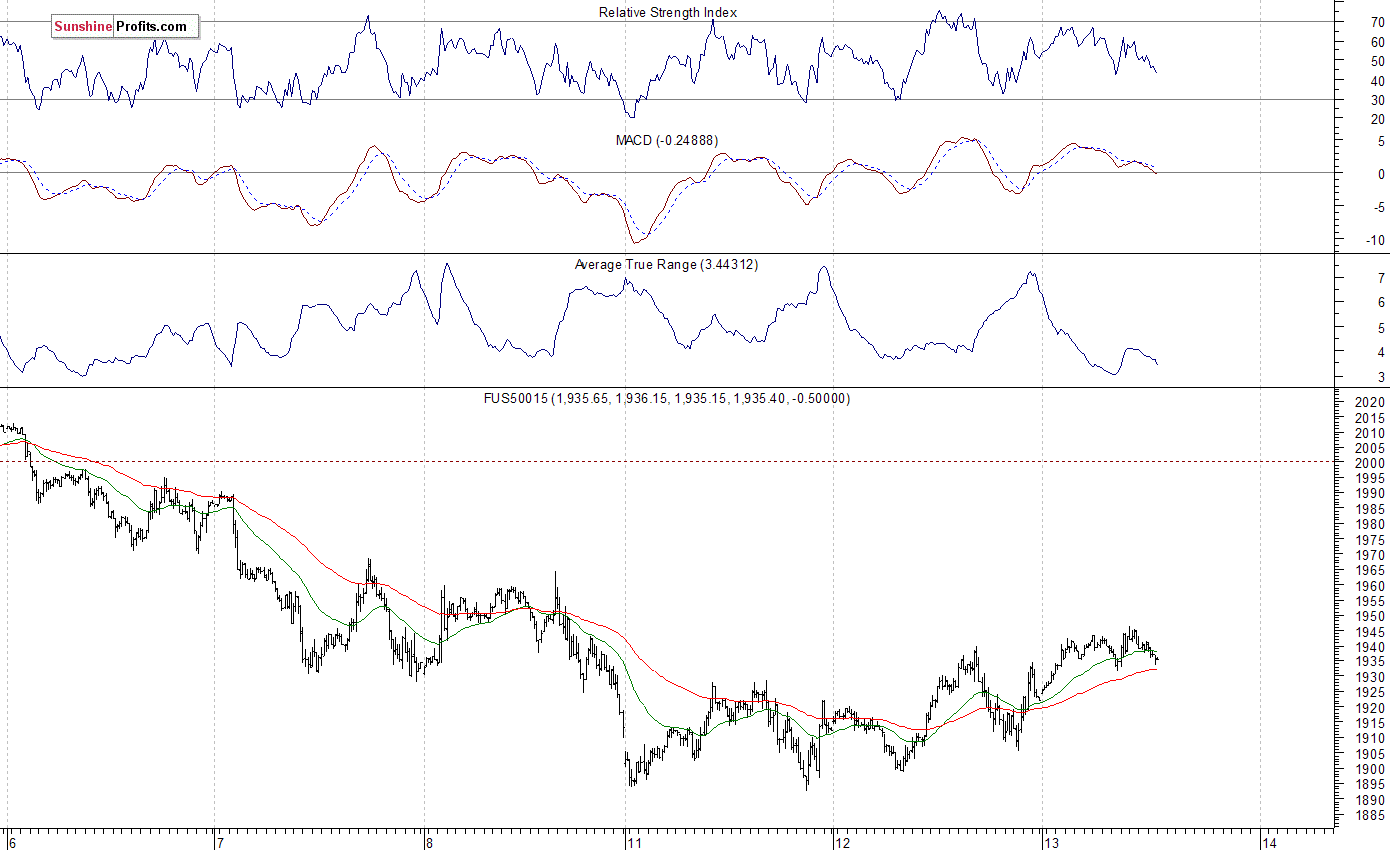Click the SunshineProfits.com logo

[125, 27]
